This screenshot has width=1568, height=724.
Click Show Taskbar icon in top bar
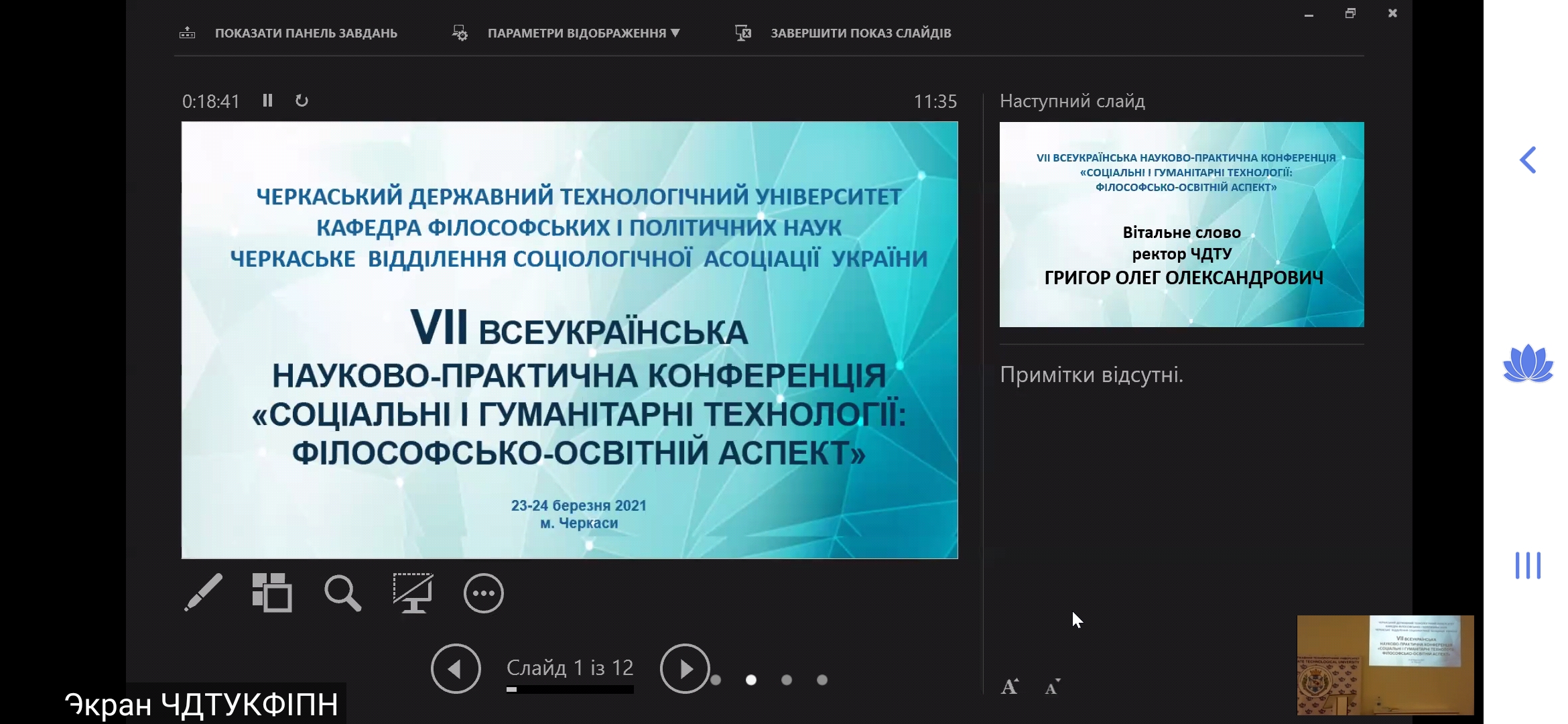click(187, 33)
